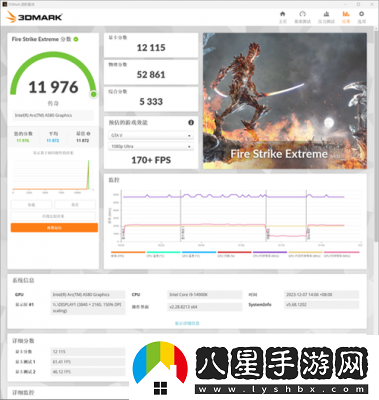Open the 1080p Ultra resolution dropdown
This screenshot has height=400, width=379.
pyautogui.click(x=151, y=146)
